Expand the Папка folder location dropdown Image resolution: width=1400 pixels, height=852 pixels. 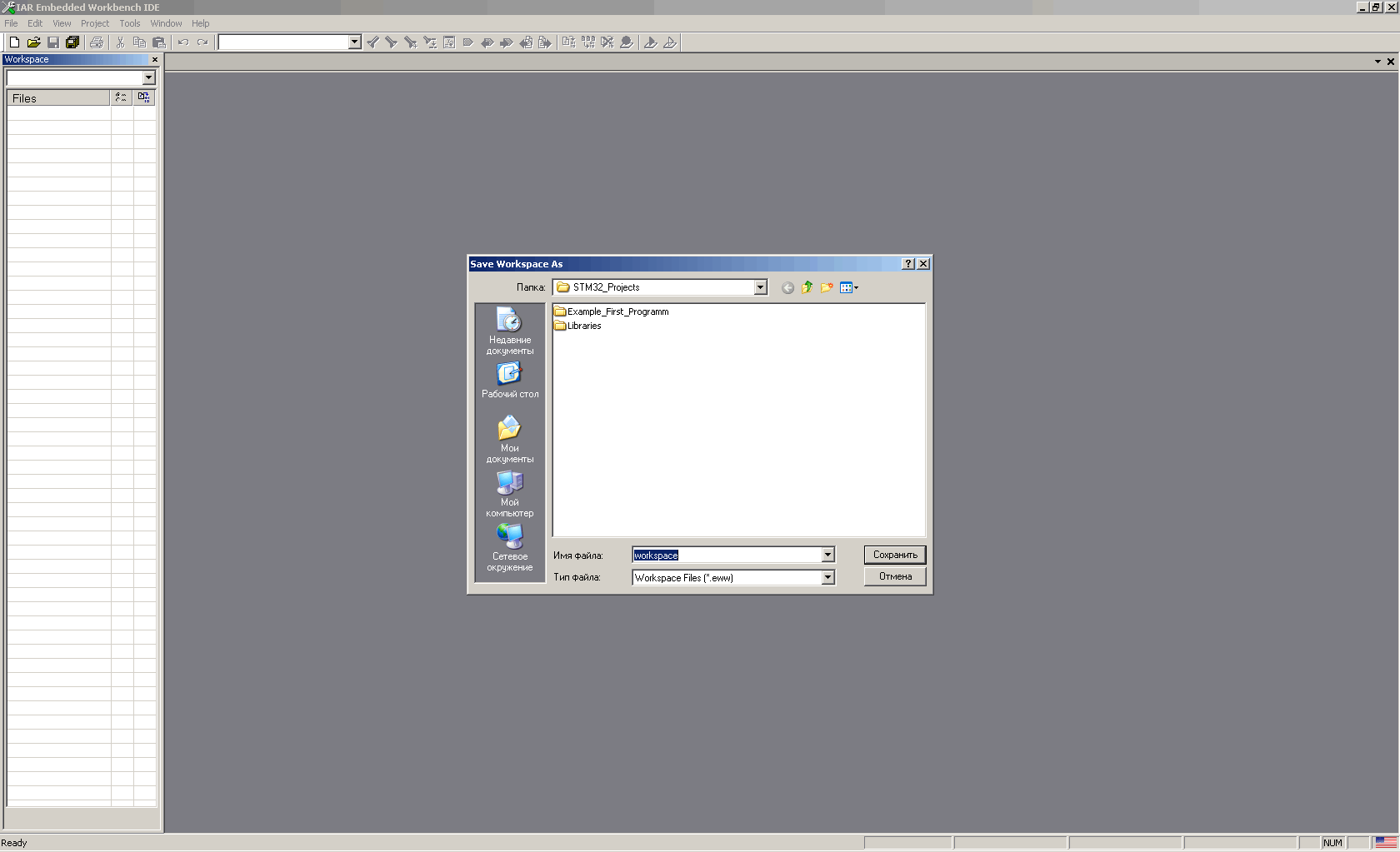(760, 287)
